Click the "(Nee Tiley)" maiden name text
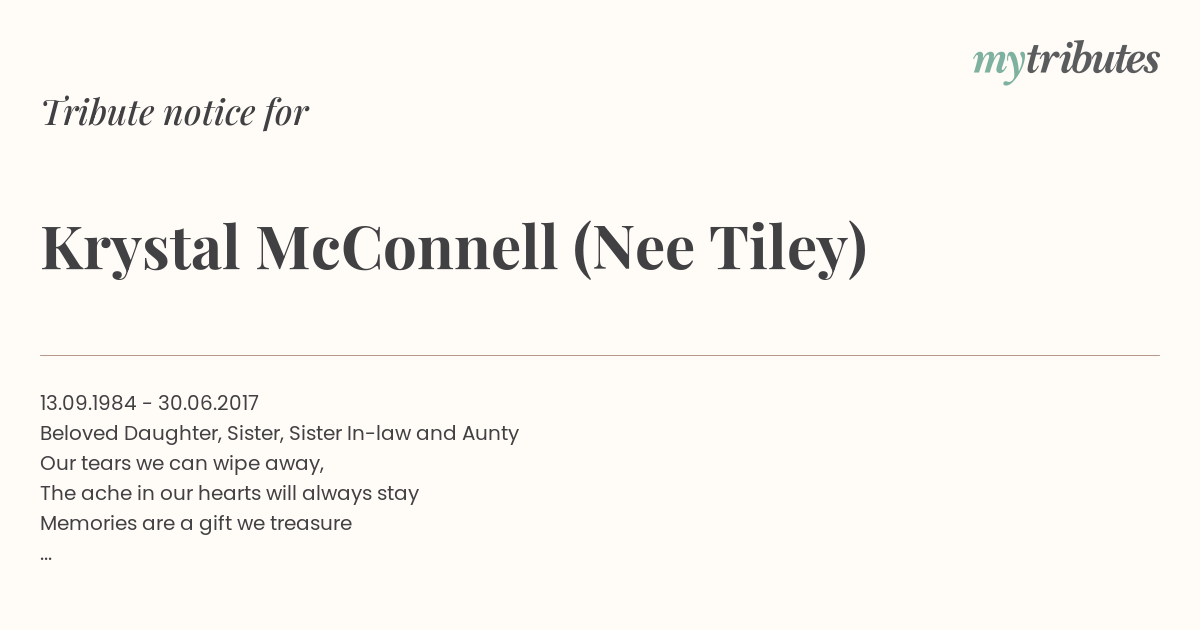 [720, 249]
